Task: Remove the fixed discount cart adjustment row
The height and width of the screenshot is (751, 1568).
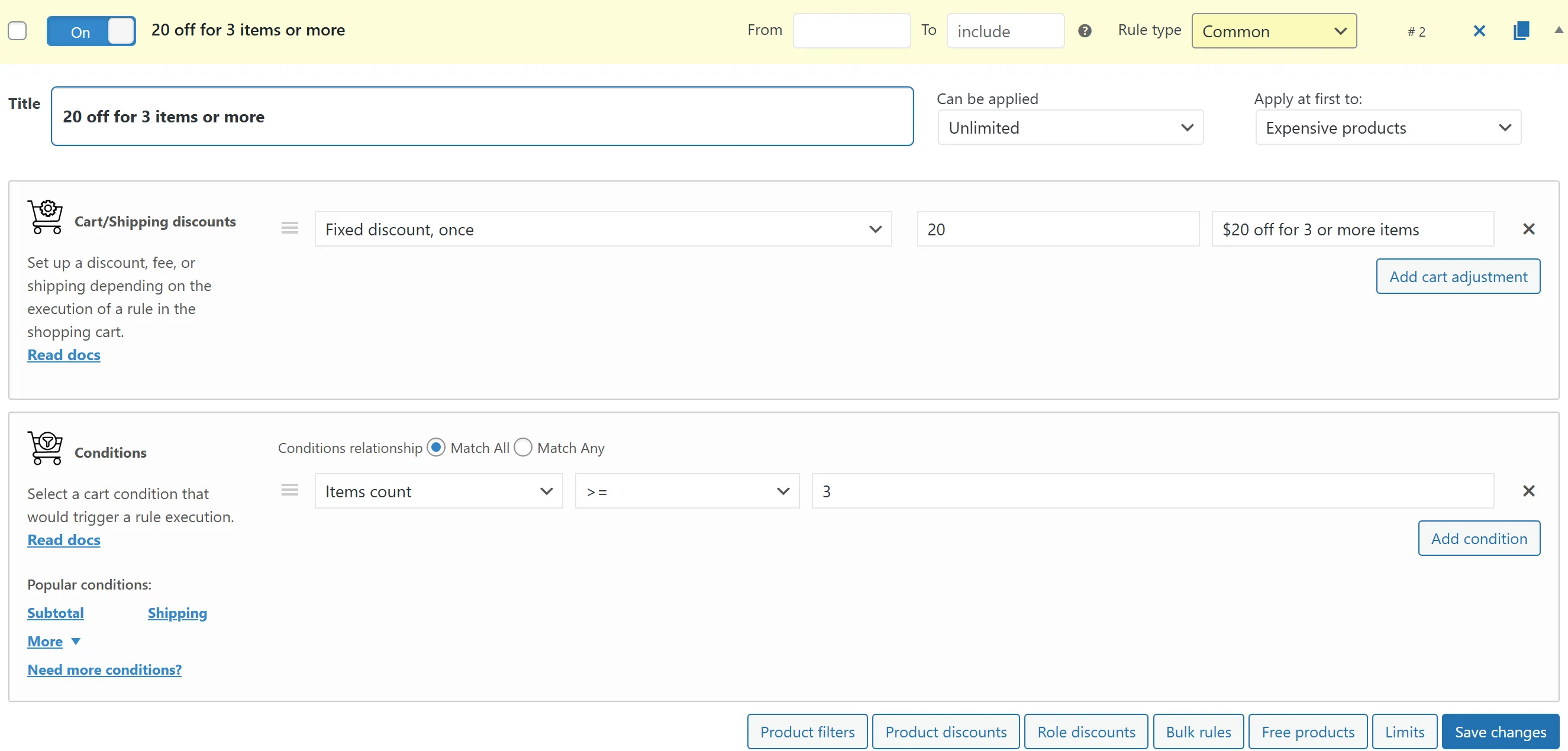Action: (1528, 229)
